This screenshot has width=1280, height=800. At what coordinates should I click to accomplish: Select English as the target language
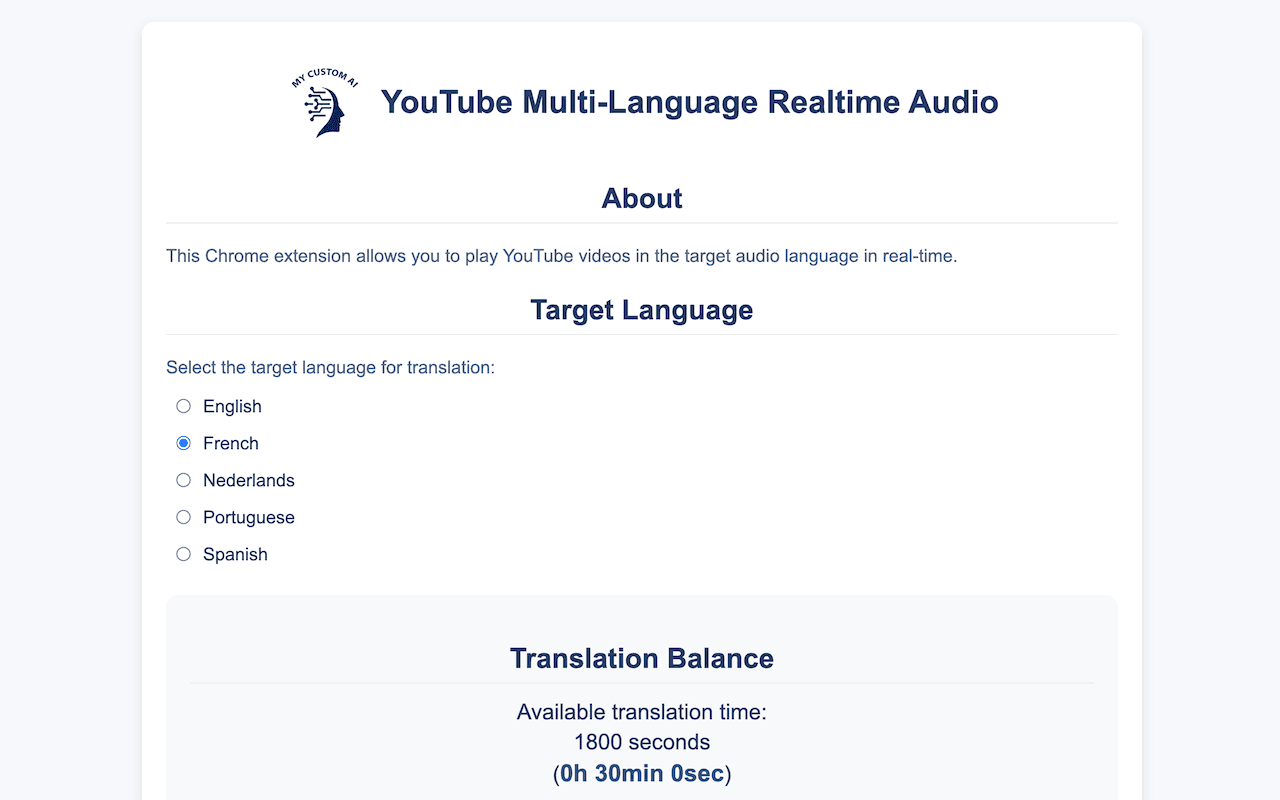[x=183, y=406]
